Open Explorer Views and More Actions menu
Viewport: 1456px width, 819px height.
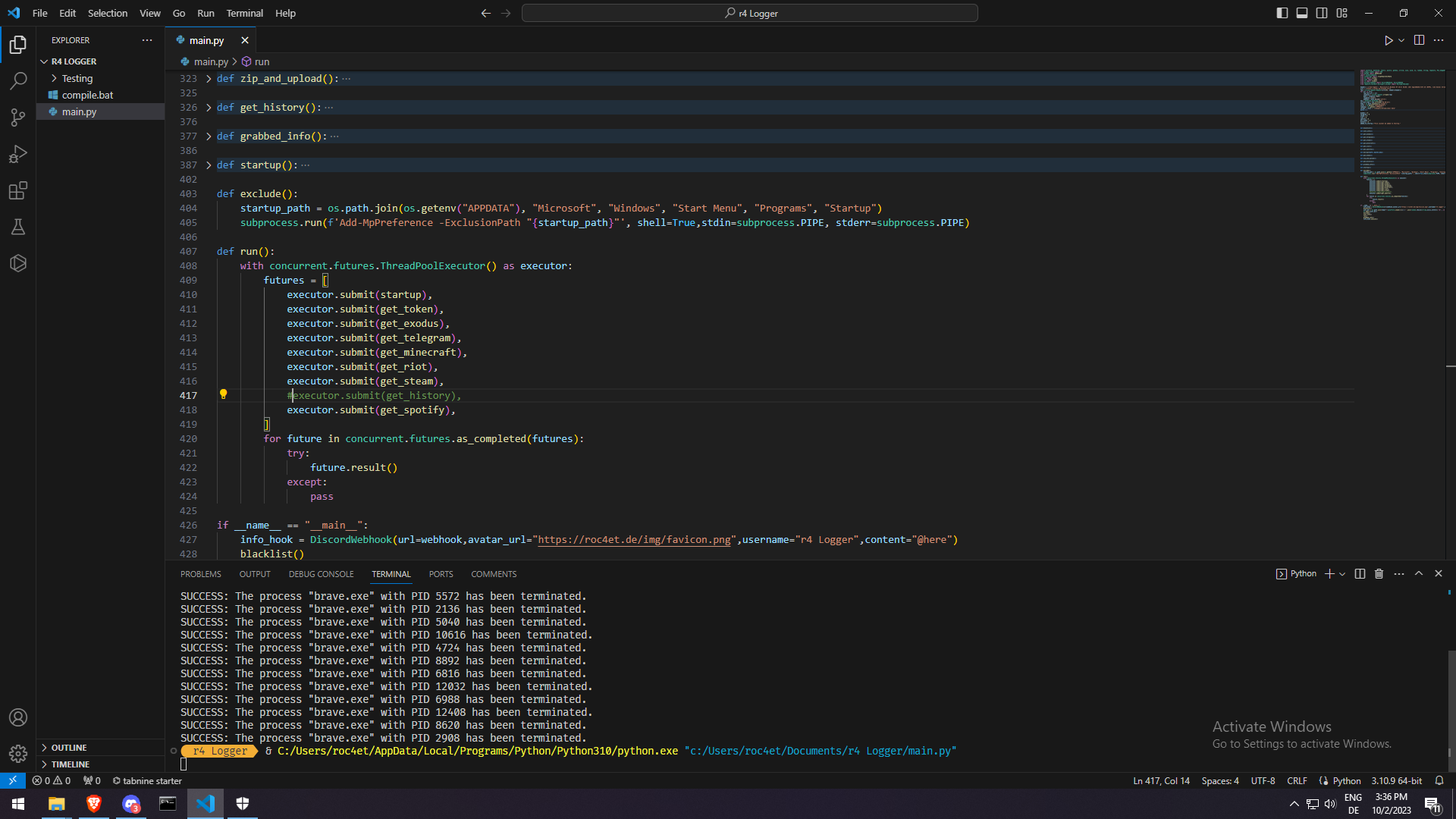point(147,40)
